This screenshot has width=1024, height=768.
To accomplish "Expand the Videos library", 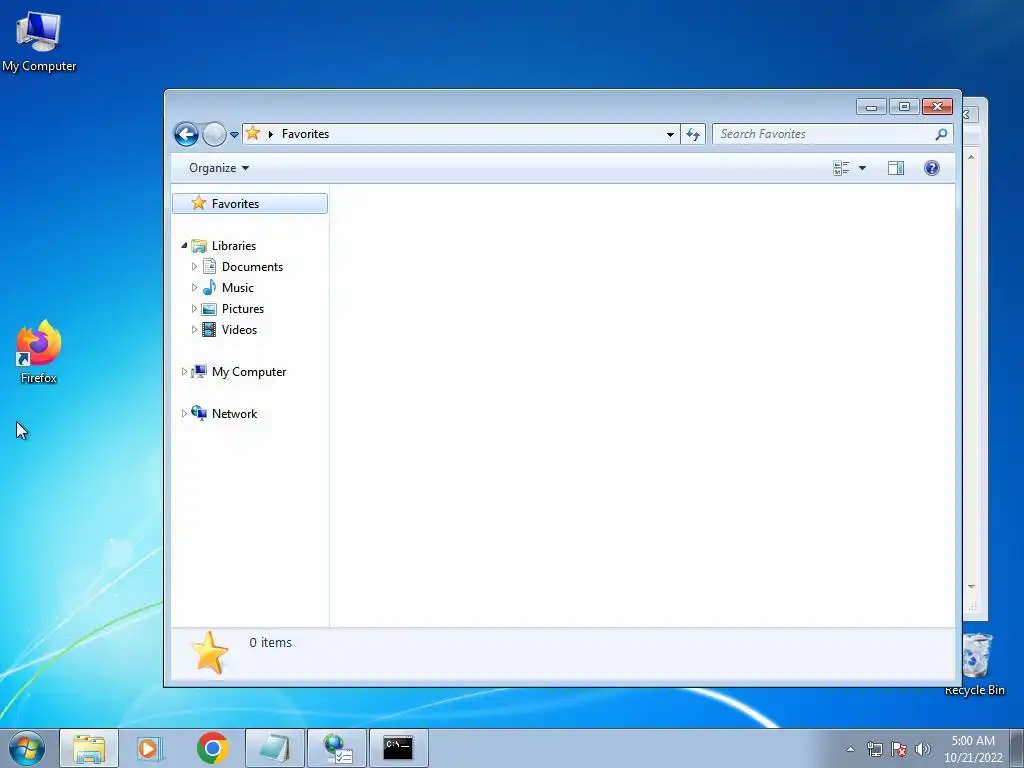I will pyautogui.click(x=194, y=330).
